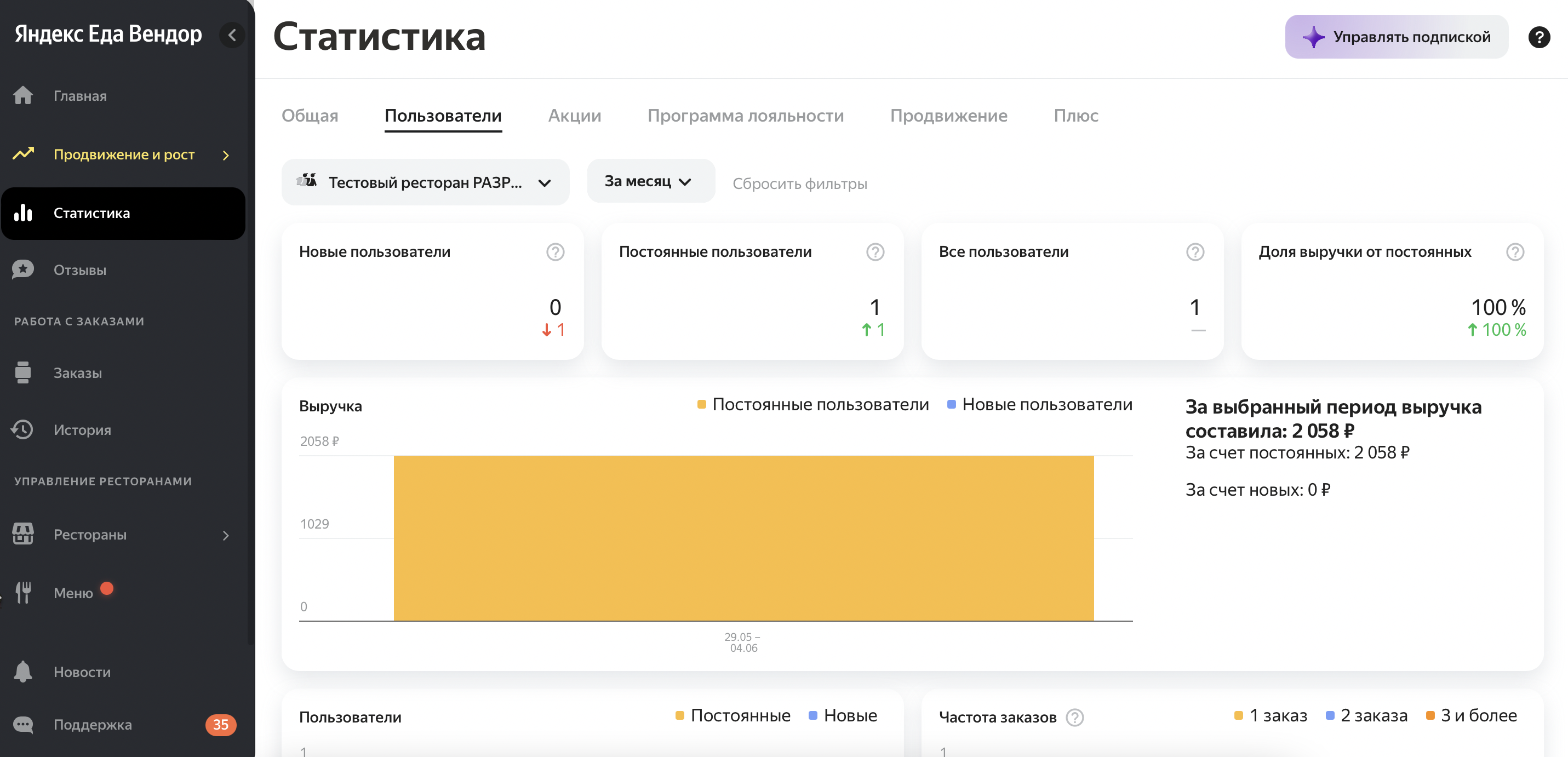Screen dimensions: 1568x757
Task: Click the 100 % value in revenue share card
Action: (x=1497, y=307)
